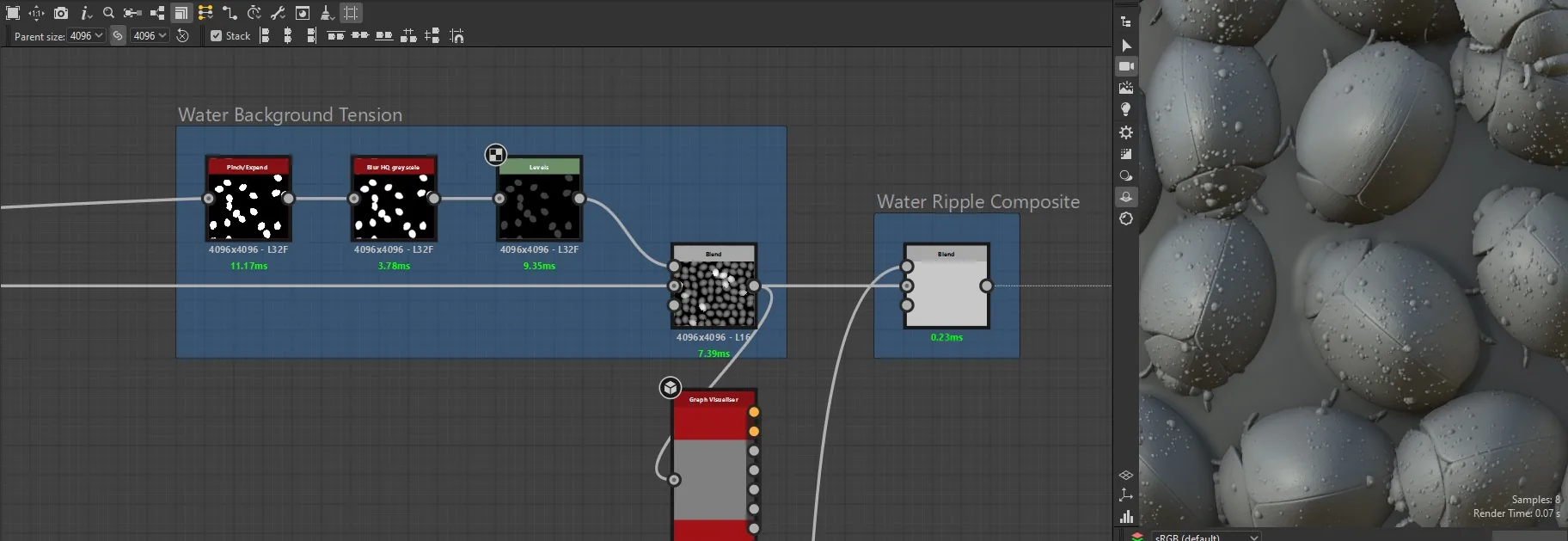Open the sRGB (default) color space dropdown
This screenshot has width=1568, height=541.
(x=1207, y=537)
